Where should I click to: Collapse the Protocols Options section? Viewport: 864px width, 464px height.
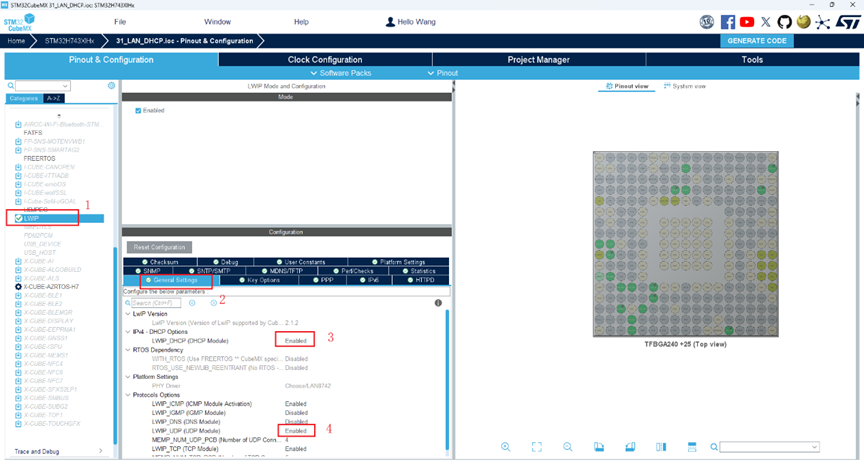[x=128, y=395]
